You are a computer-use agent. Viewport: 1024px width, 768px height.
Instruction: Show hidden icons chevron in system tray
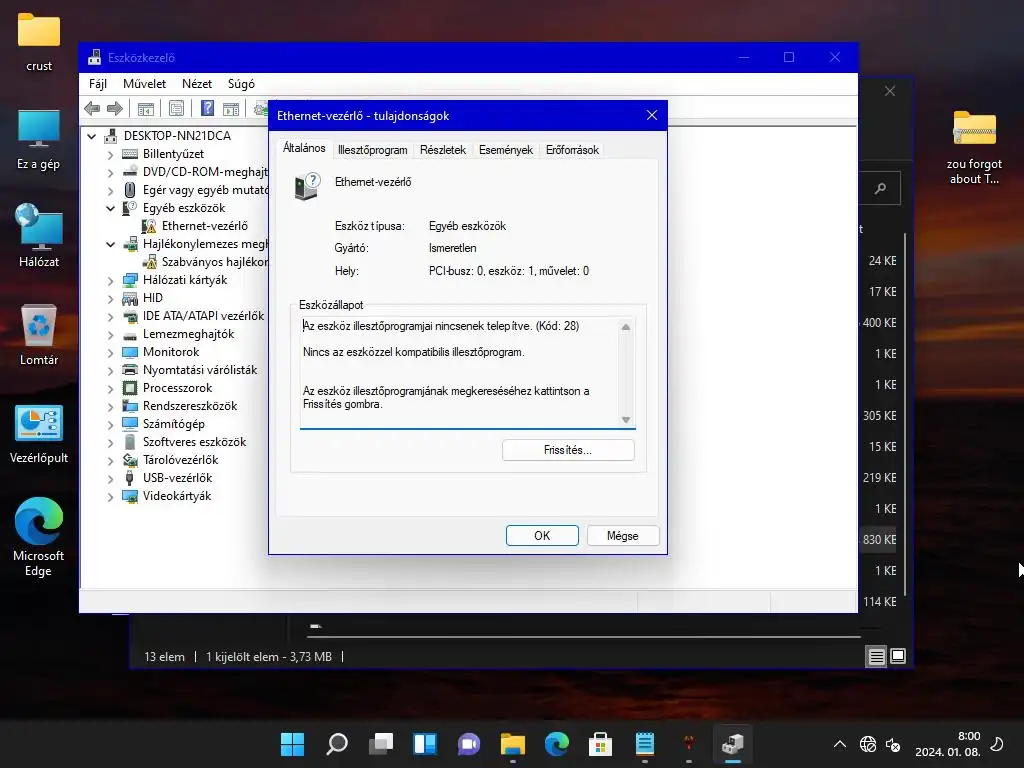(x=840, y=744)
